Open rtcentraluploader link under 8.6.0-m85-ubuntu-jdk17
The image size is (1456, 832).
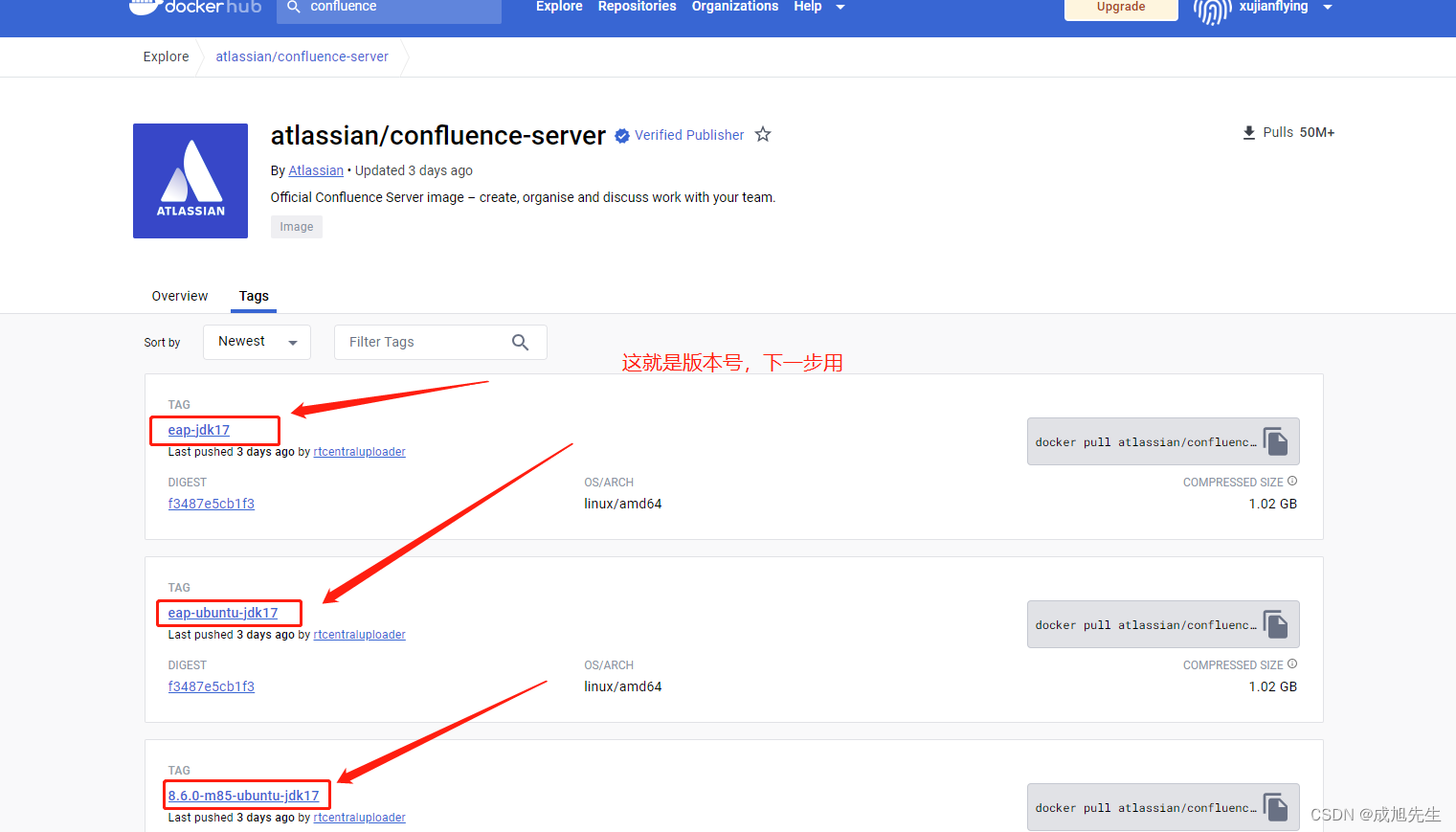click(x=360, y=818)
